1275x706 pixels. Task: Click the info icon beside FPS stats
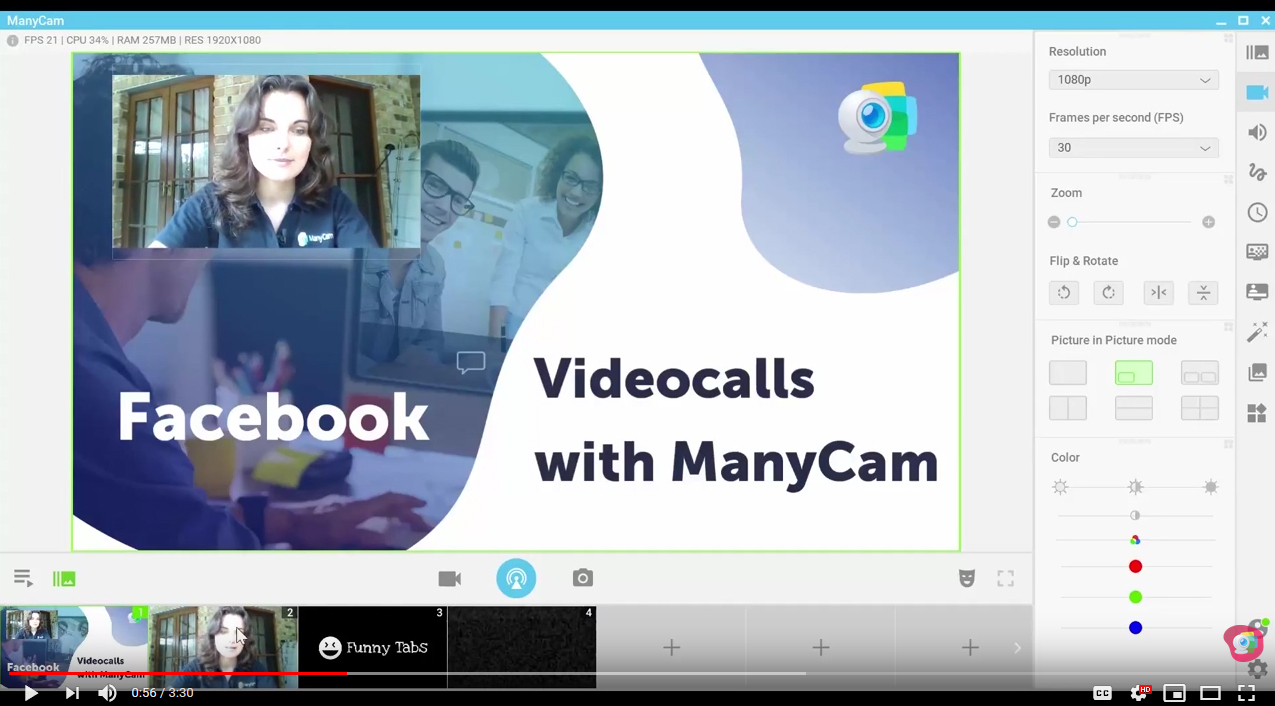coord(12,41)
